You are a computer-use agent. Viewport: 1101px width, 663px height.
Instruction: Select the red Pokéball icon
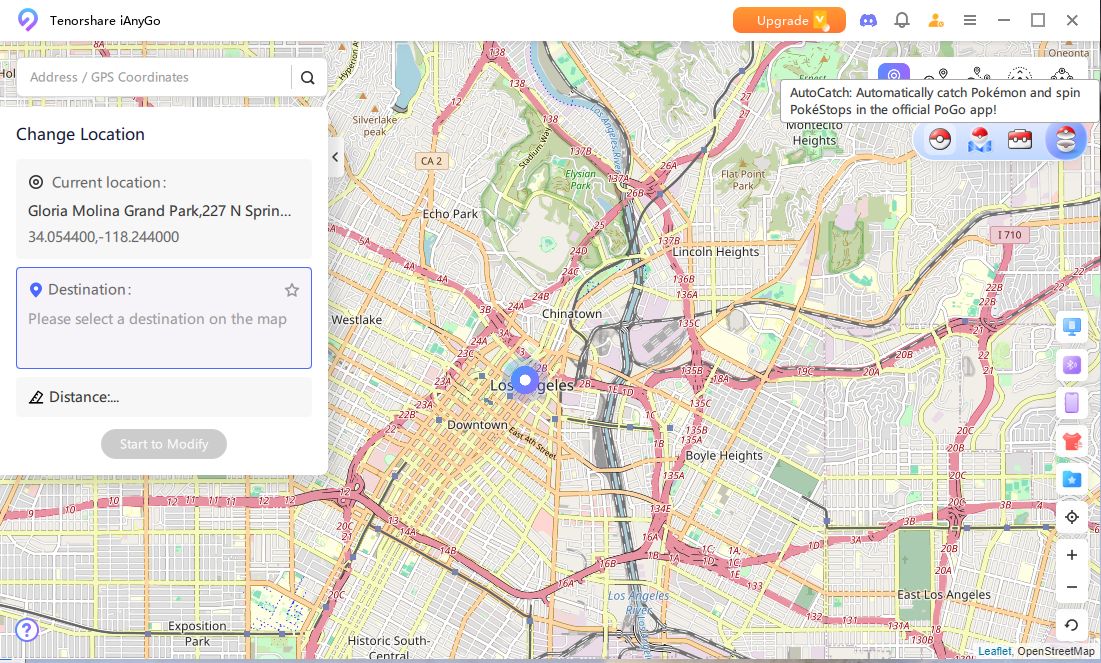tap(939, 140)
